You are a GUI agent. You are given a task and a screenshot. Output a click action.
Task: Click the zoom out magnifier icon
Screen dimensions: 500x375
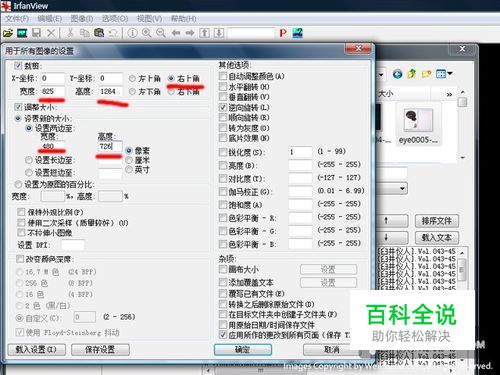coord(161,33)
